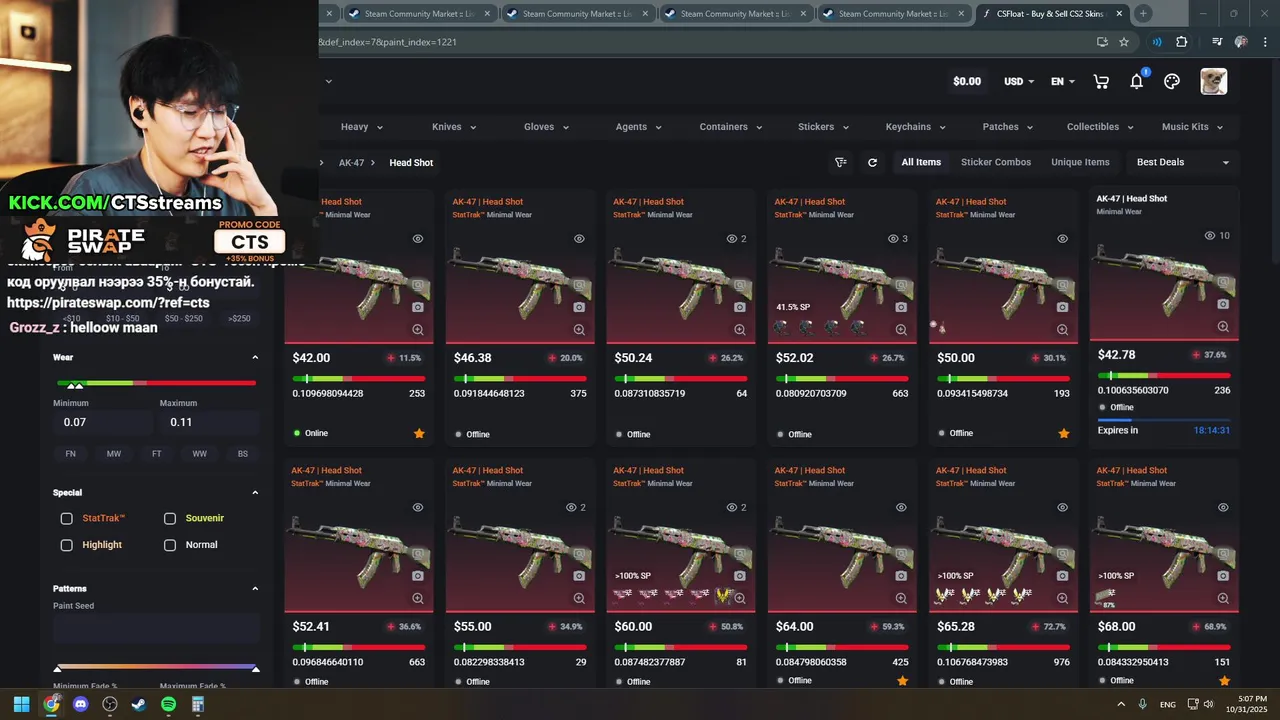This screenshot has height=720, width=1280.
Task: Click the $0.00 account balance
Action: pos(967,82)
